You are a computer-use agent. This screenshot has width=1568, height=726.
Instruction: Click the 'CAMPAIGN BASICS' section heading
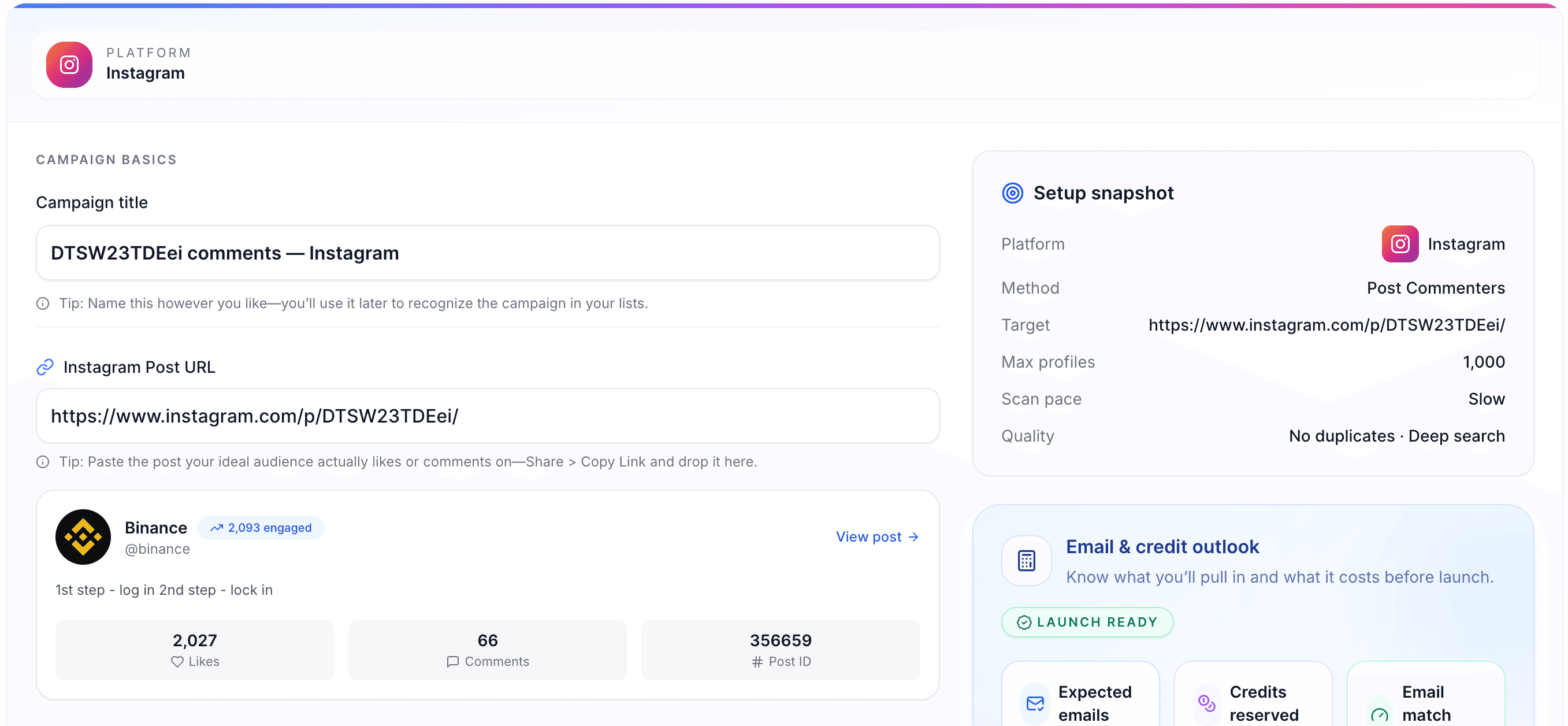(x=106, y=160)
